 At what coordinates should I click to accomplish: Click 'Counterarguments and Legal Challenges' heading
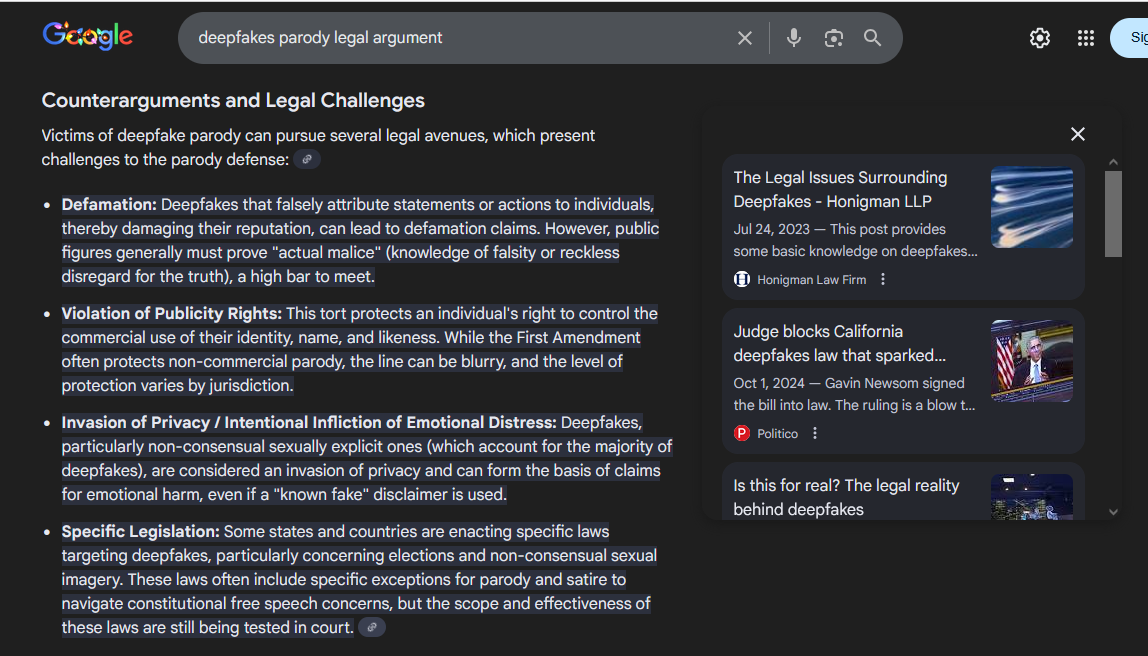point(233,100)
